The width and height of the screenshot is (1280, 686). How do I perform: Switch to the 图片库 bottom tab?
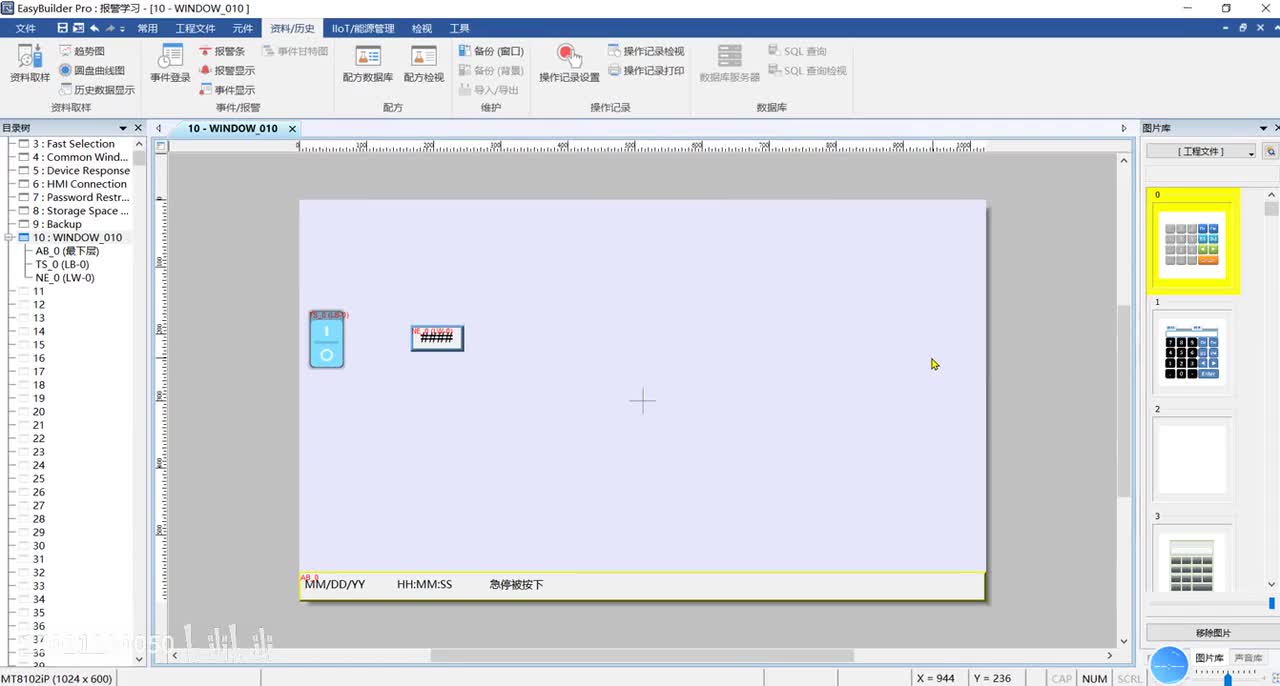pyautogui.click(x=1209, y=658)
